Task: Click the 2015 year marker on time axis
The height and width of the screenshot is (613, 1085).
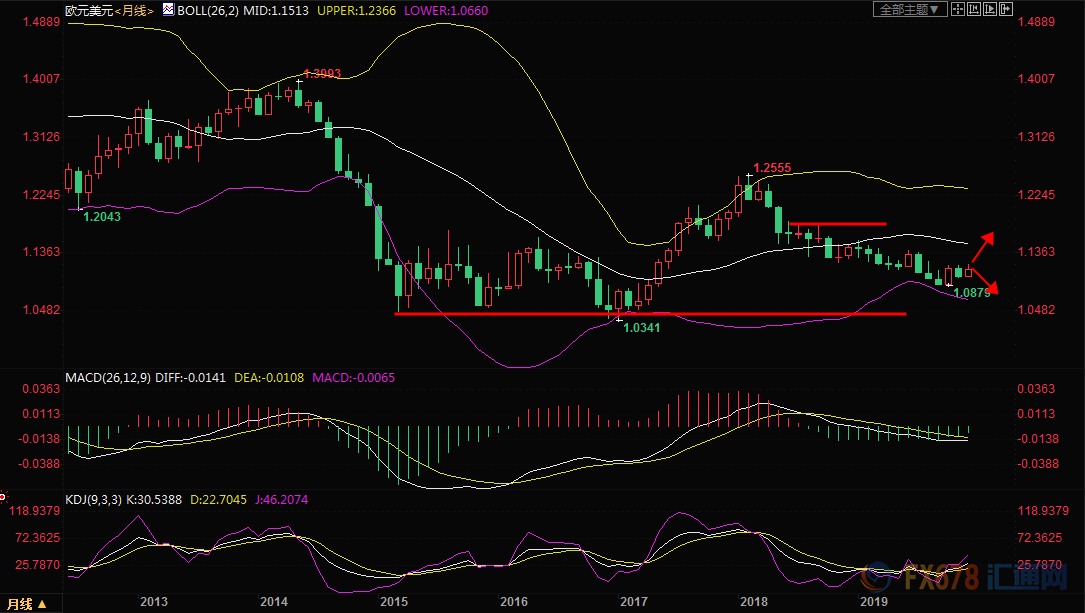Action: point(393,601)
